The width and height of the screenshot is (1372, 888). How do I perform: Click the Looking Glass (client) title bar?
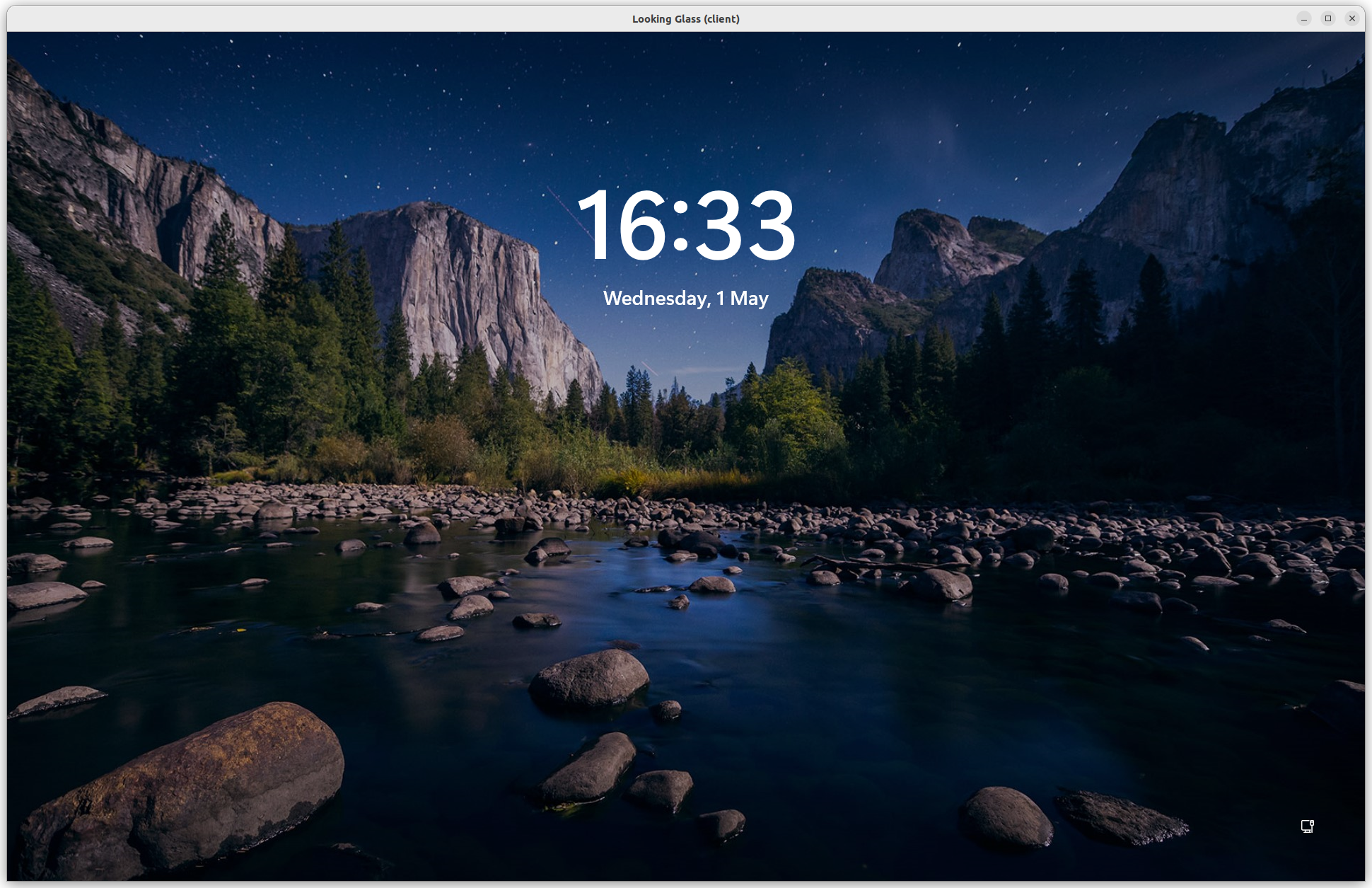(685, 18)
